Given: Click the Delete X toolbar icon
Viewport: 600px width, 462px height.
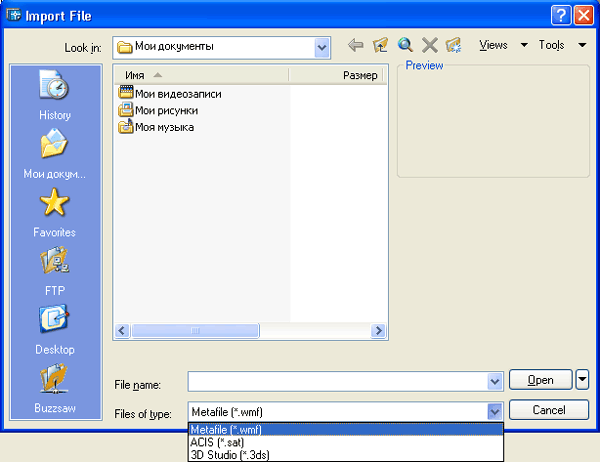Looking at the screenshot, I should tap(429, 45).
